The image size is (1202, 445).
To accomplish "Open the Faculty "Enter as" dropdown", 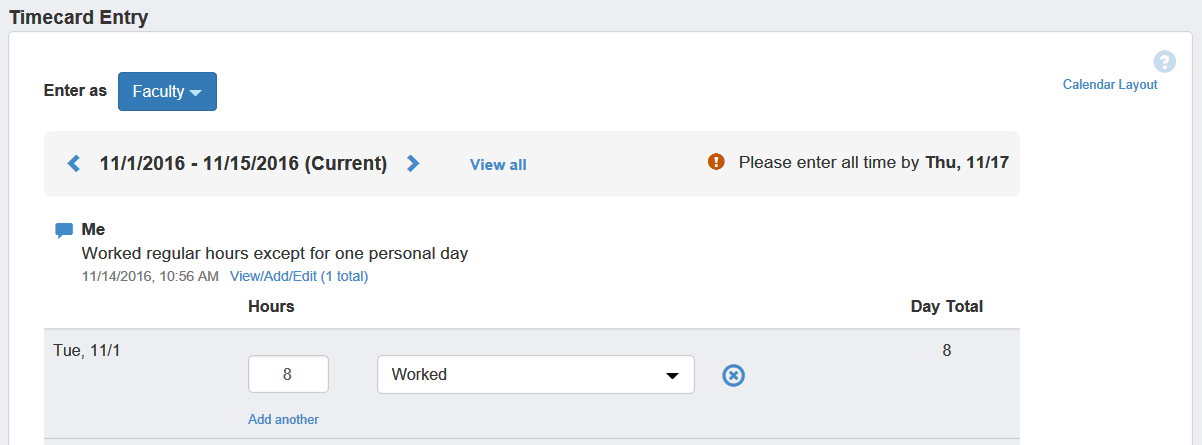I will (167, 92).
